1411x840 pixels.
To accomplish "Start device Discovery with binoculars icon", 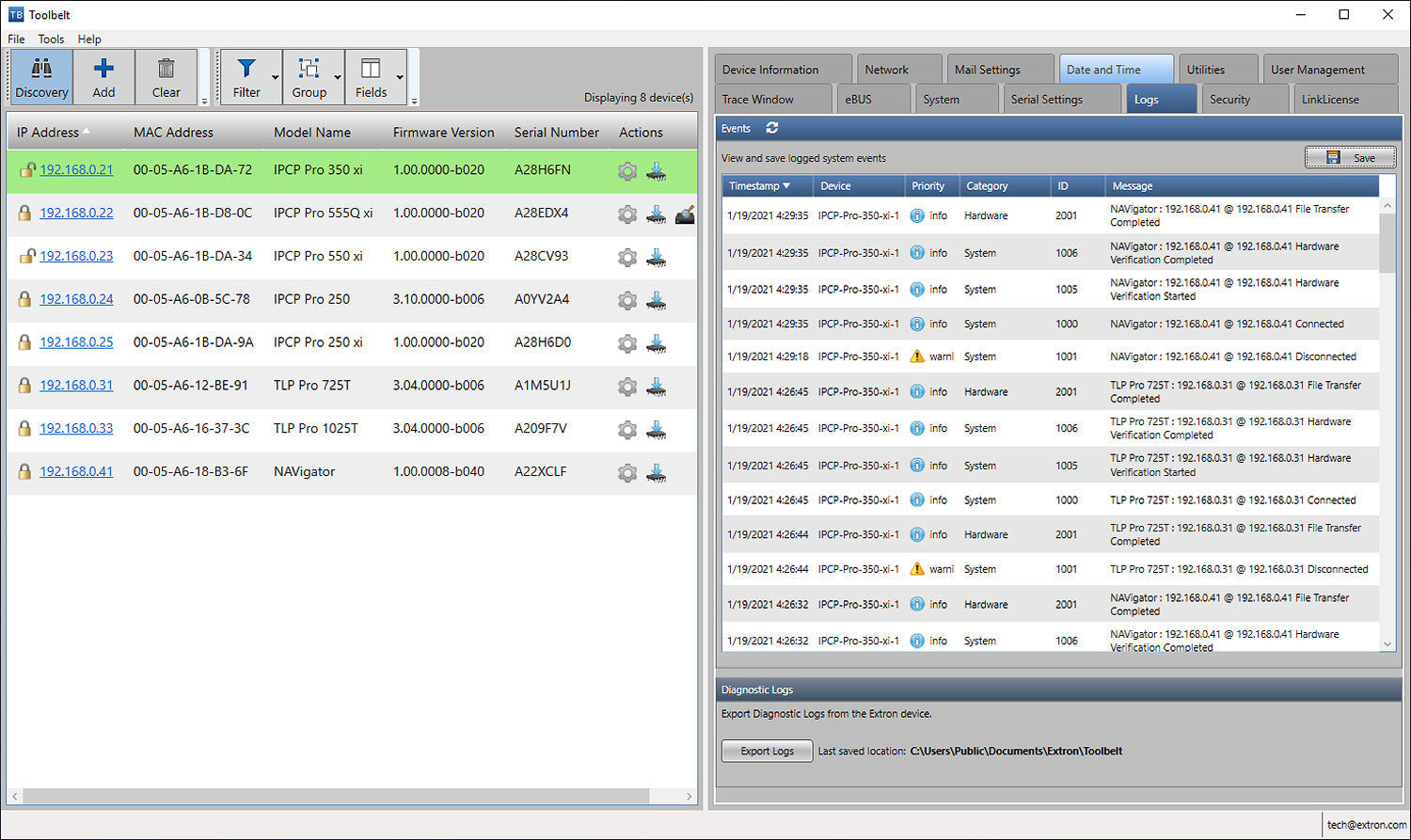I will coord(41,77).
